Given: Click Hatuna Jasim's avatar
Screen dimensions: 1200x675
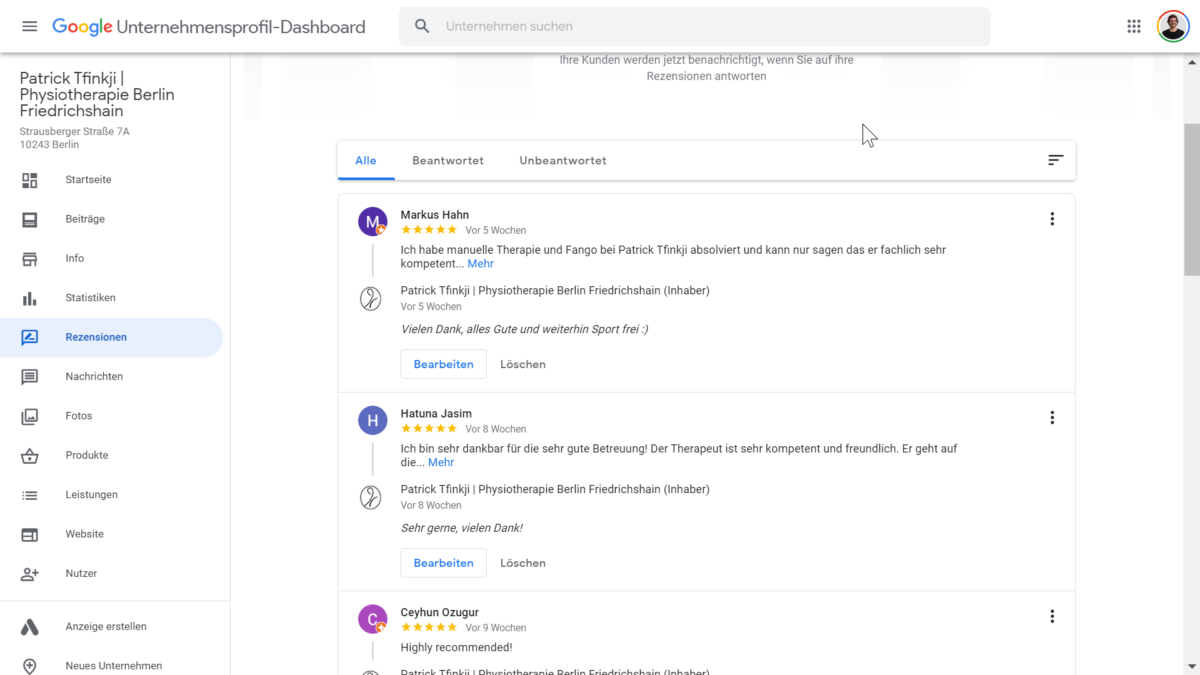Looking at the screenshot, I should point(373,421).
